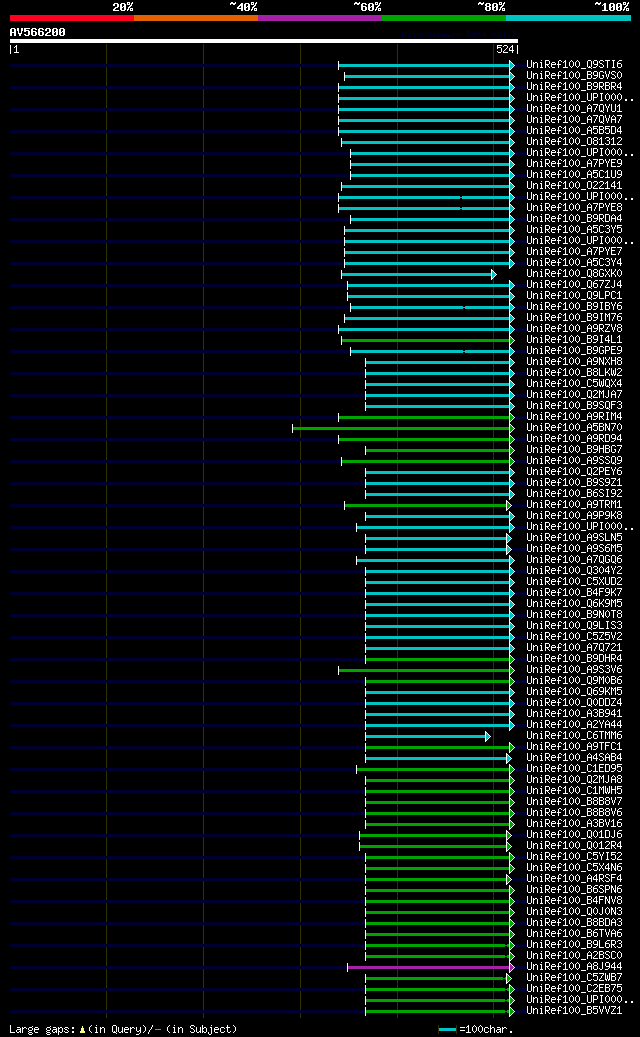Select the UniRef100_A4SAB4 label
This screenshot has width=640, height=1037.
574,757
